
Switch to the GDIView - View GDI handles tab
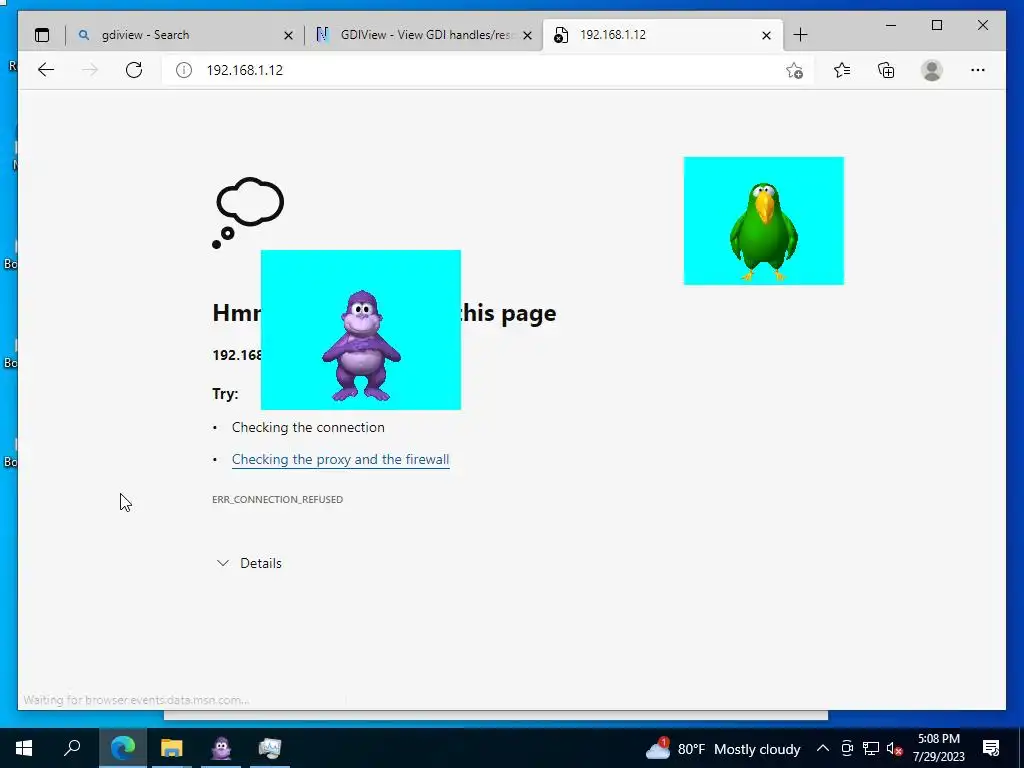pyautogui.click(x=423, y=35)
